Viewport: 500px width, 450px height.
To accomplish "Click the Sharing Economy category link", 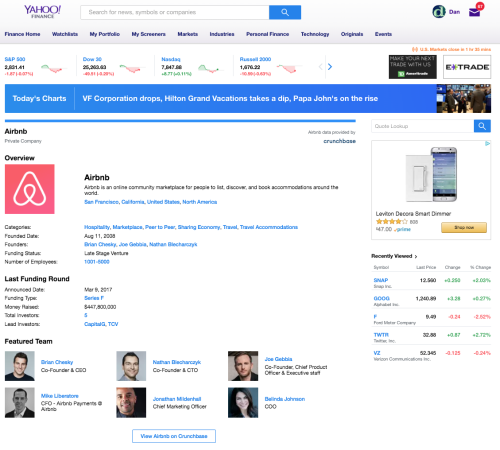I will click(199, 227).
